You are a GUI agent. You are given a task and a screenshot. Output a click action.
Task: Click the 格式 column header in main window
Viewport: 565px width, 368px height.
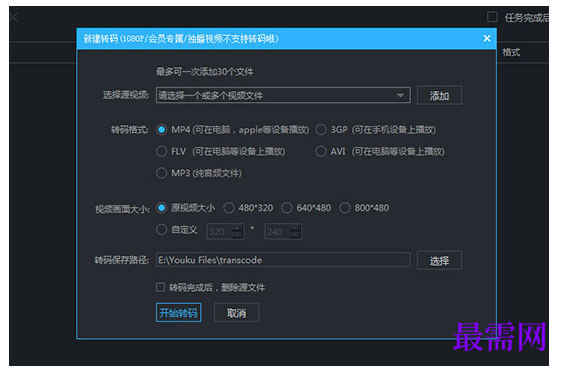(x=511, y=52)
